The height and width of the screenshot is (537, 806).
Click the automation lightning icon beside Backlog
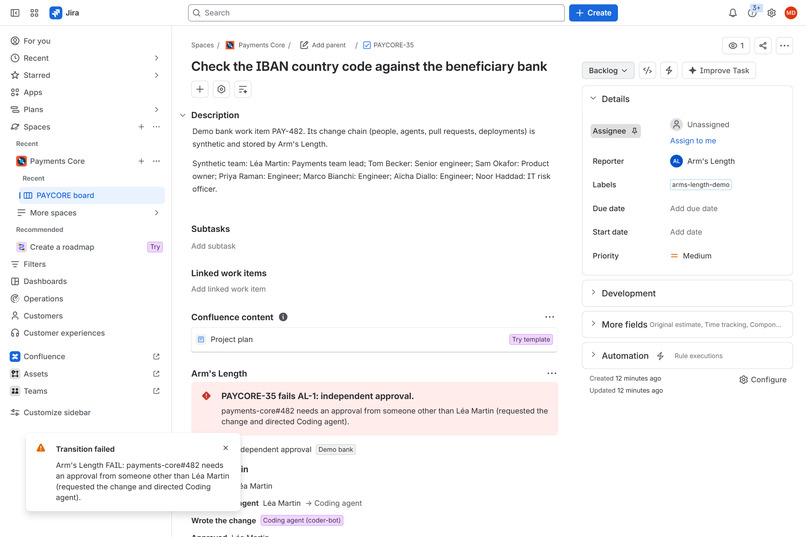coord(669,70)
